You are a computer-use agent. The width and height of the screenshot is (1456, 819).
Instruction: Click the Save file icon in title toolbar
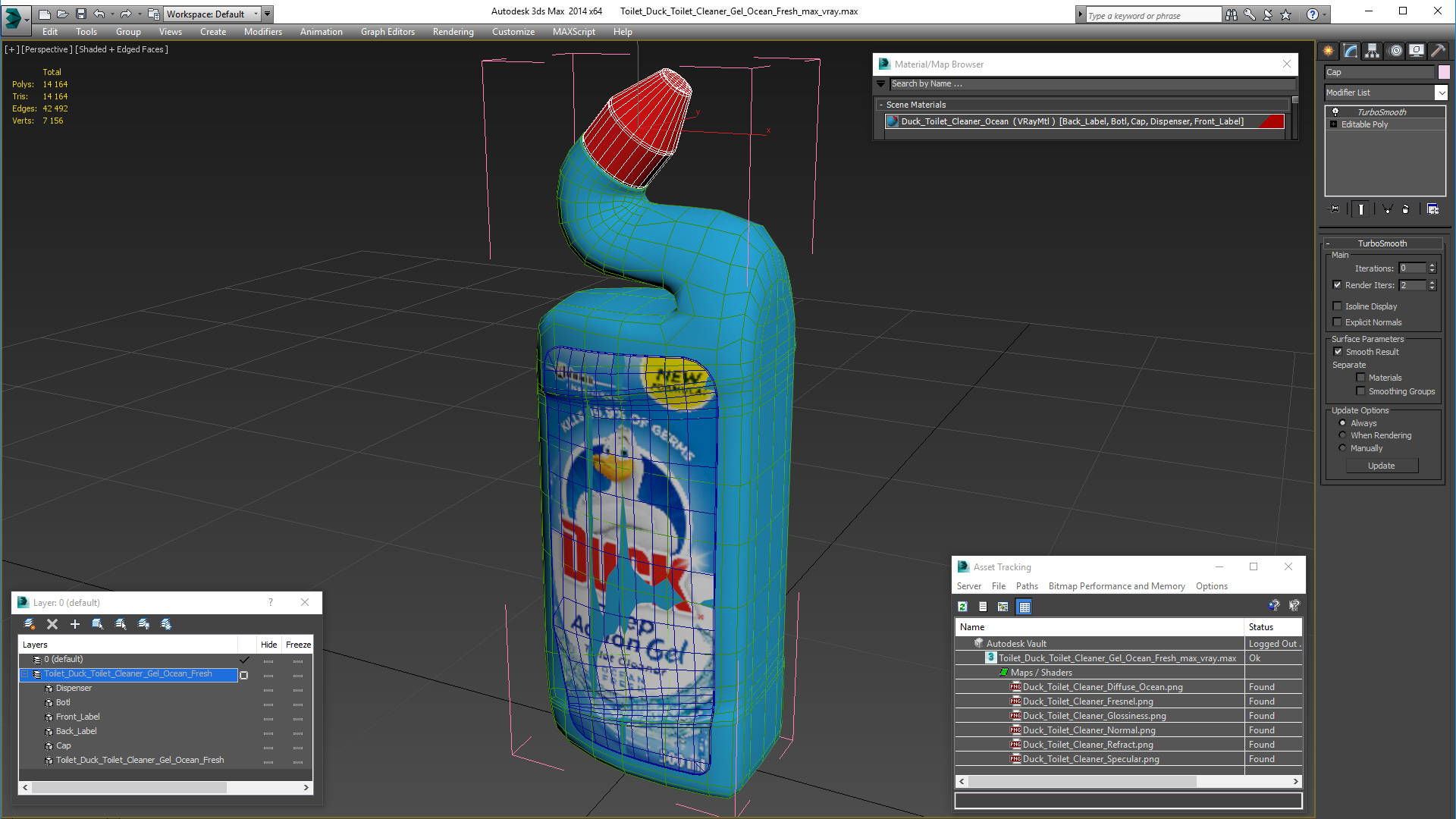[80, 14]
